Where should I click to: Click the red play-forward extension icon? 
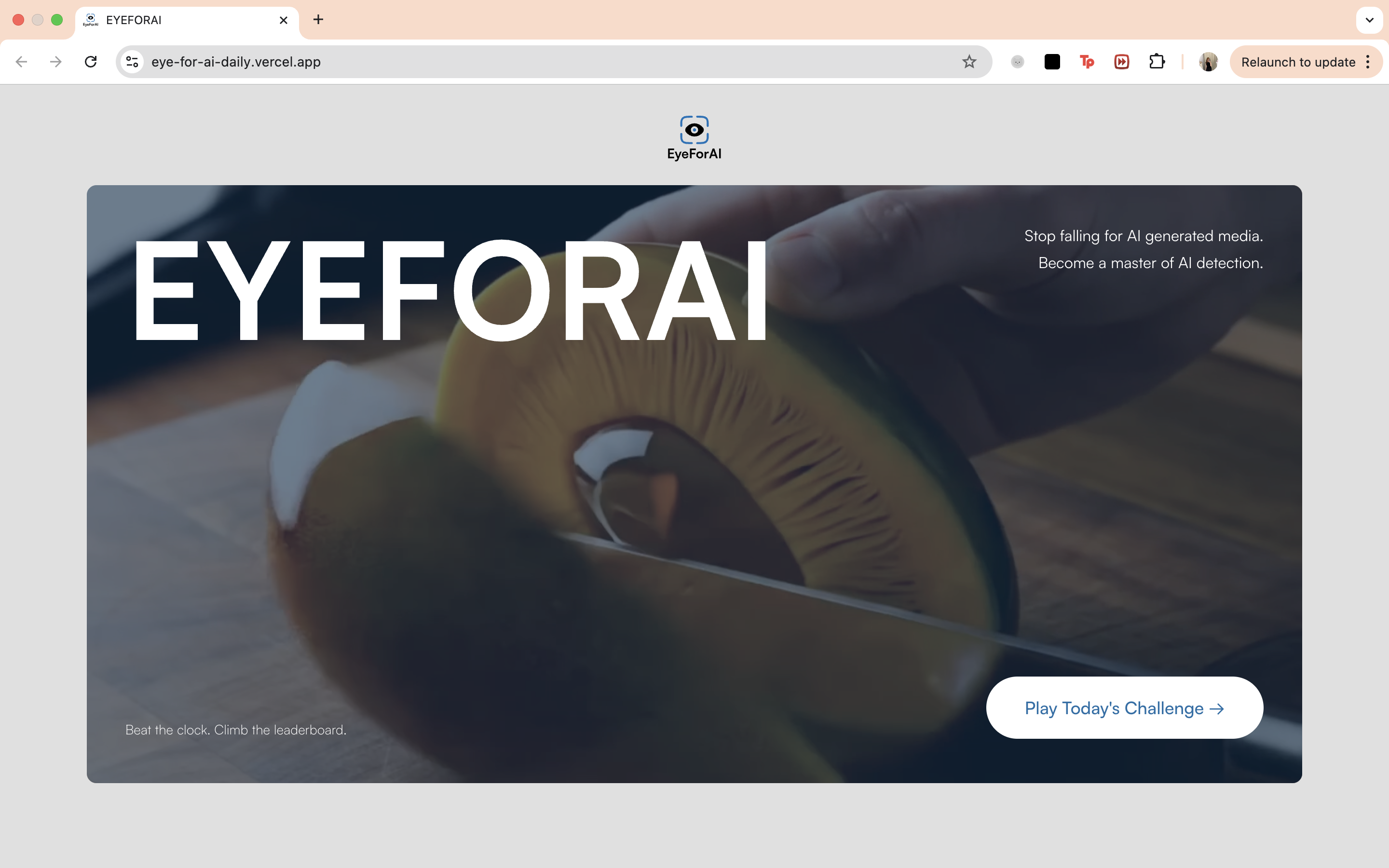pyautogui.click(x=1121, y=61)
